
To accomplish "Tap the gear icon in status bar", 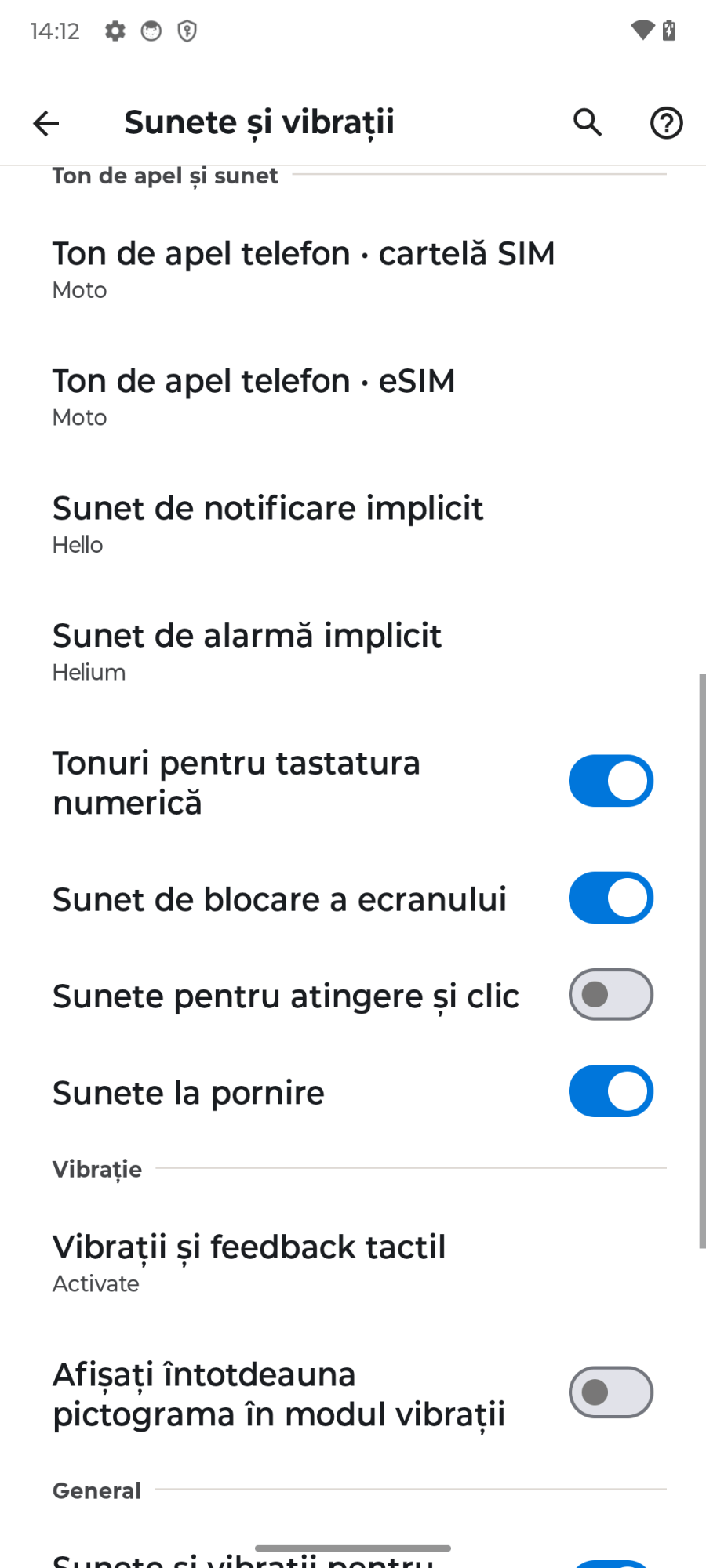I will coord(115,31).
